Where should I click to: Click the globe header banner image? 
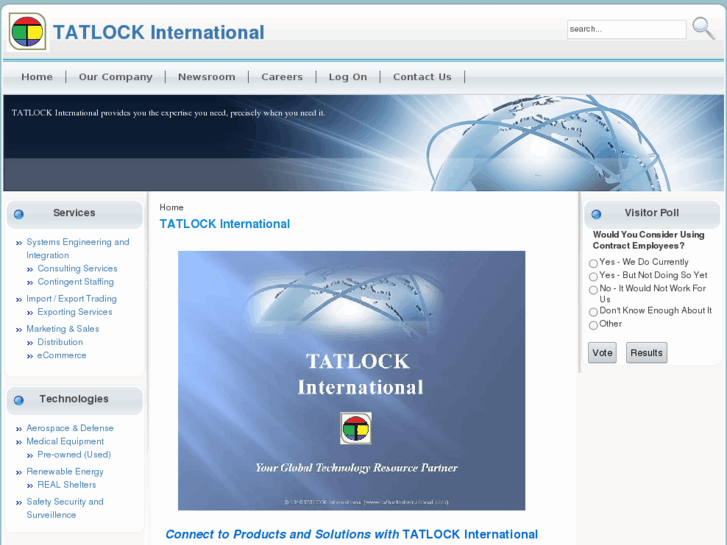[364, 143]
